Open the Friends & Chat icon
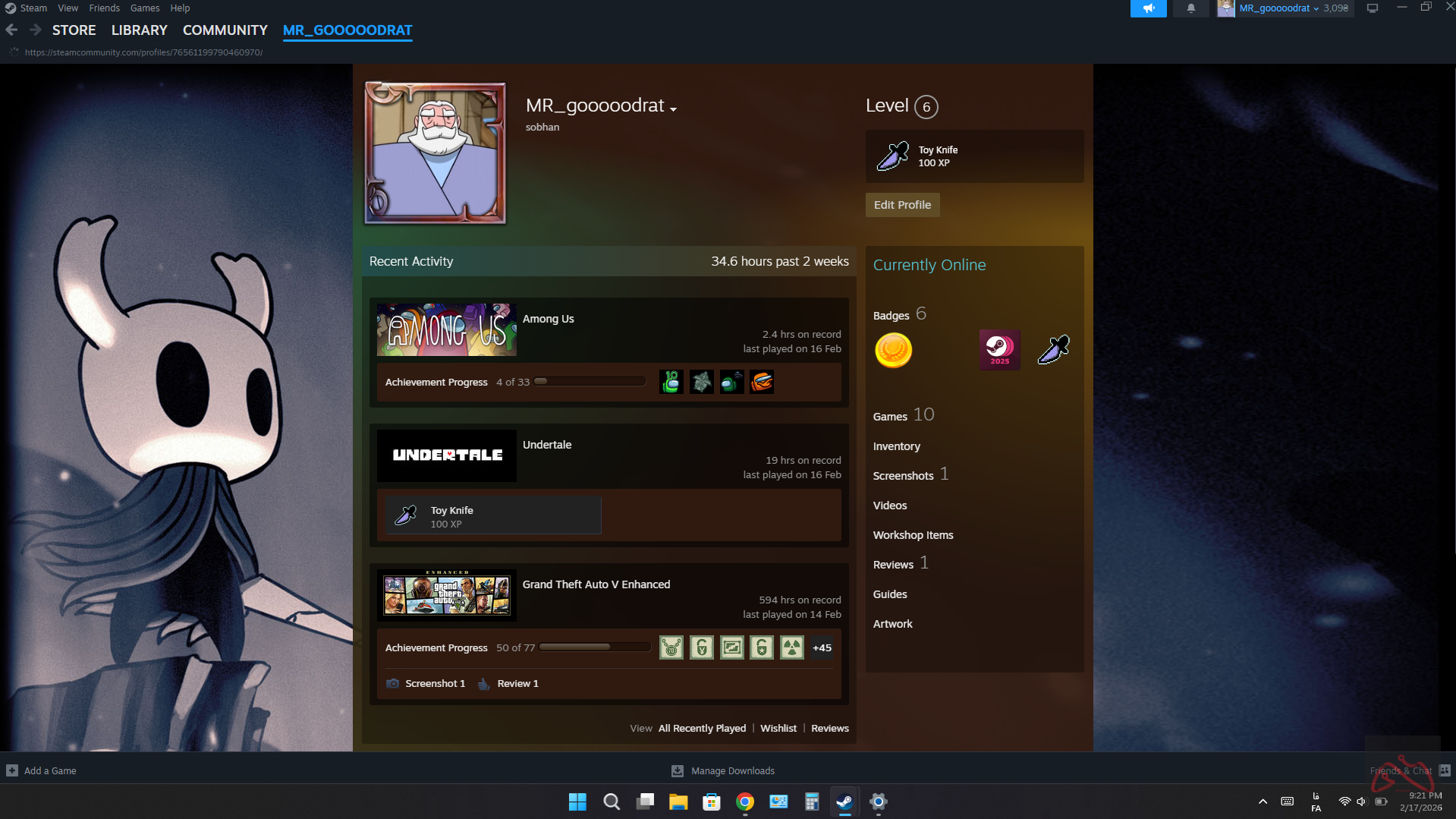 click(x=1445, y=770)
